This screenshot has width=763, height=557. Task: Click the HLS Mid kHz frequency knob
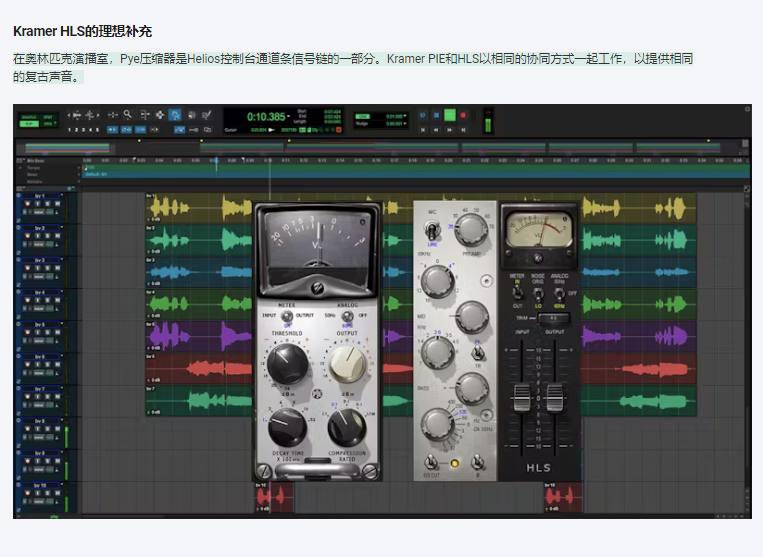(x=437, y=352)
